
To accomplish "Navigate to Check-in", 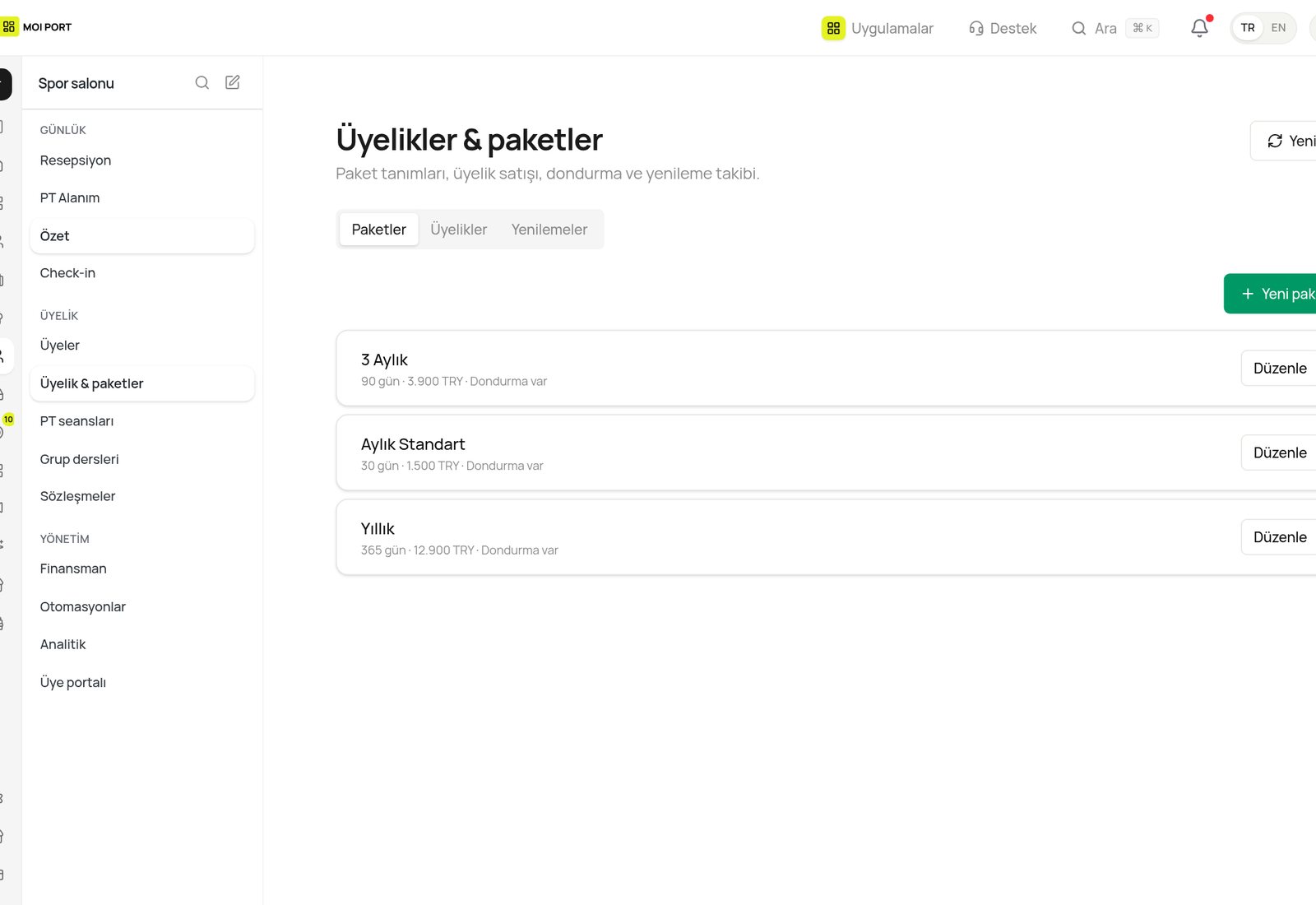I will coord(141,273).
